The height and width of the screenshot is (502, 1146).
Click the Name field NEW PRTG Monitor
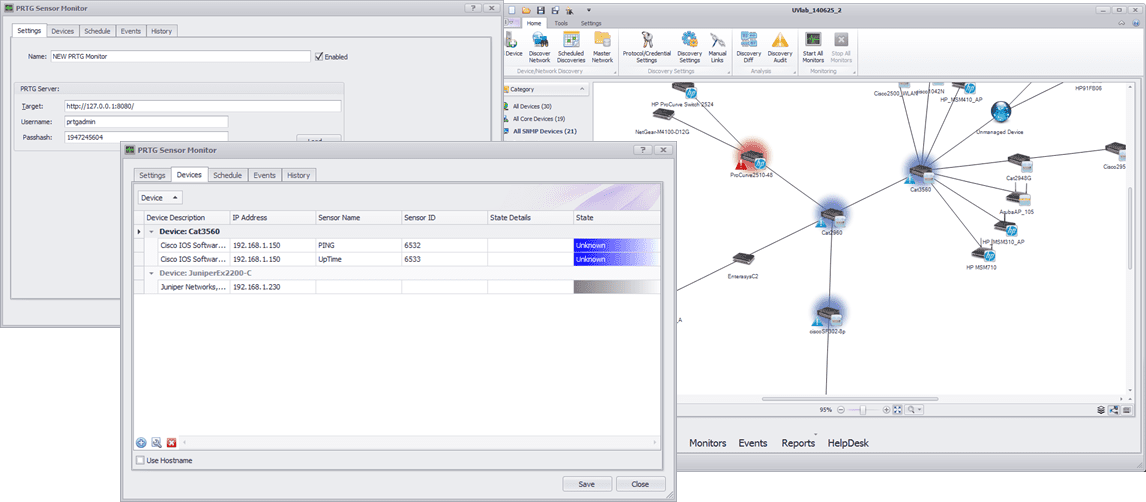[180, 56]
